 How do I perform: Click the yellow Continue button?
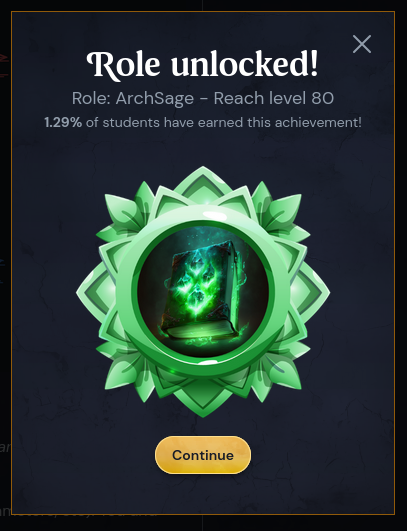pyautogui.click(x=203, y=455)
